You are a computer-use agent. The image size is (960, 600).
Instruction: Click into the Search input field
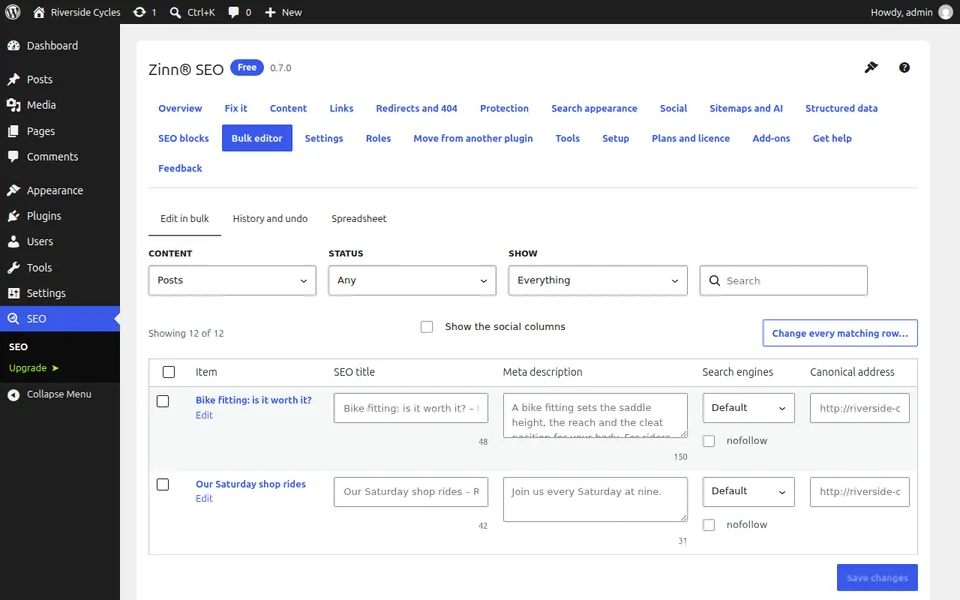pos(784,280)
